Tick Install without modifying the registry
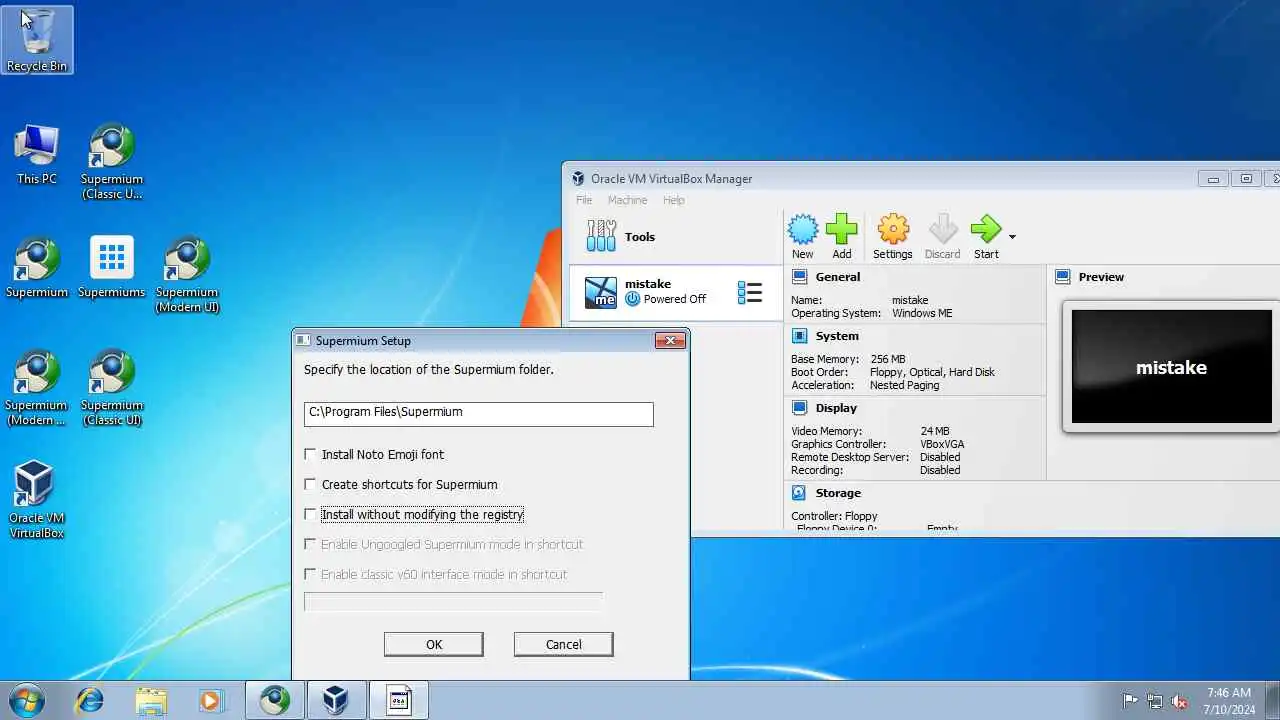This screenshot has width=1280, height=720. [310, 514]
